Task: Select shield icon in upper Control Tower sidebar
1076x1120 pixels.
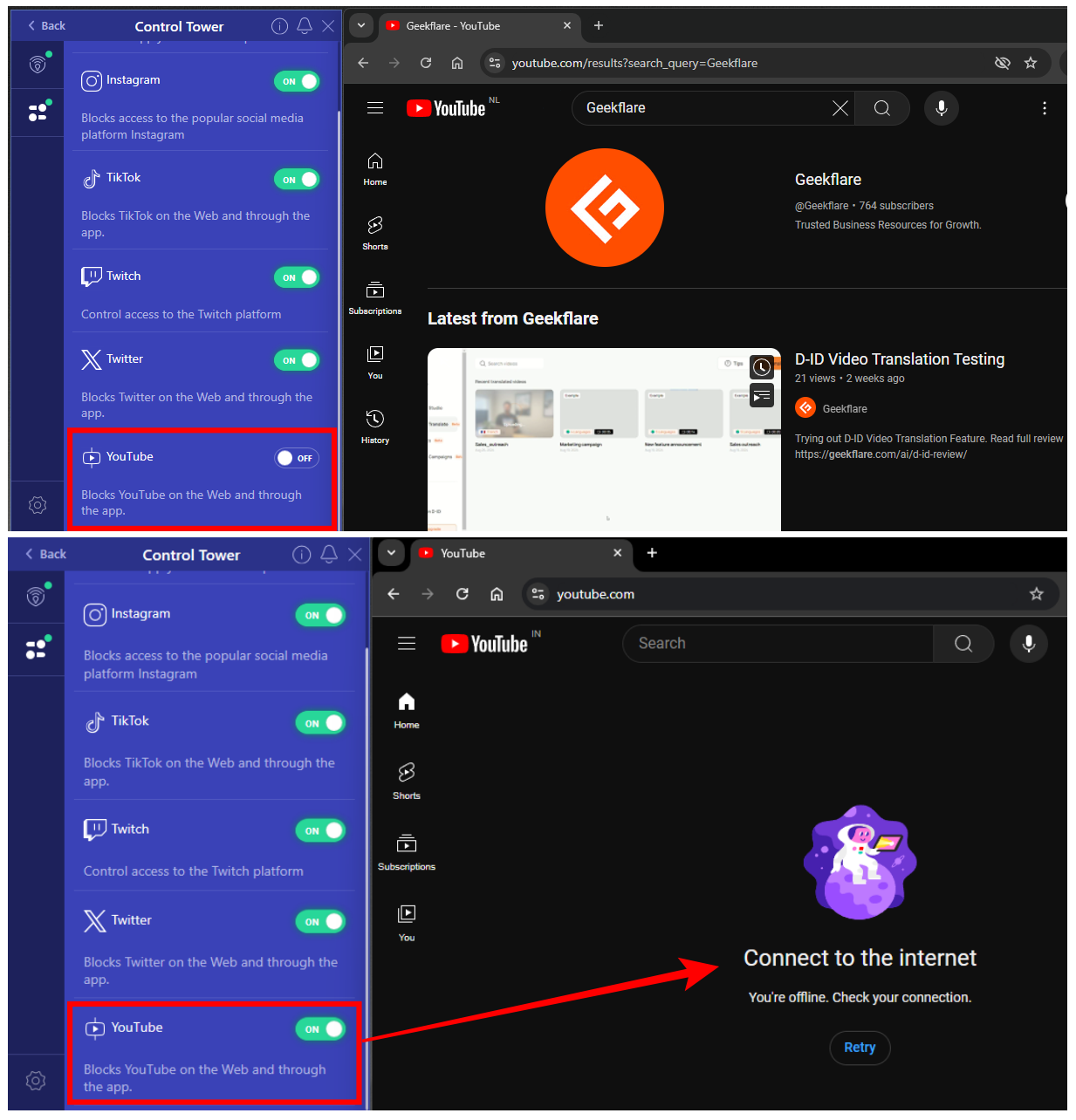Action: 38,64
